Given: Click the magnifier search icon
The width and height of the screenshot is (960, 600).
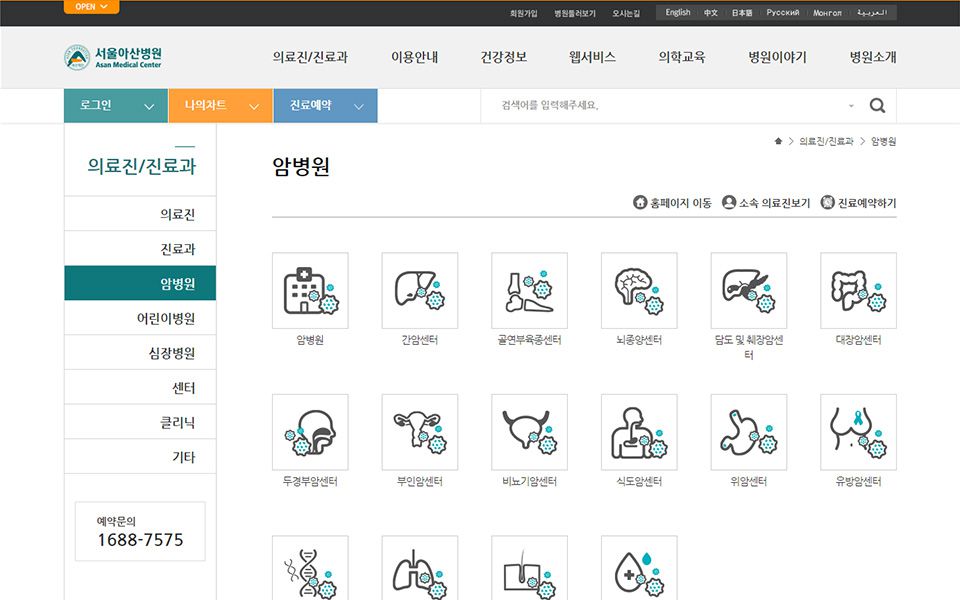Looking at the screenshot, I should tap(877, 106).
